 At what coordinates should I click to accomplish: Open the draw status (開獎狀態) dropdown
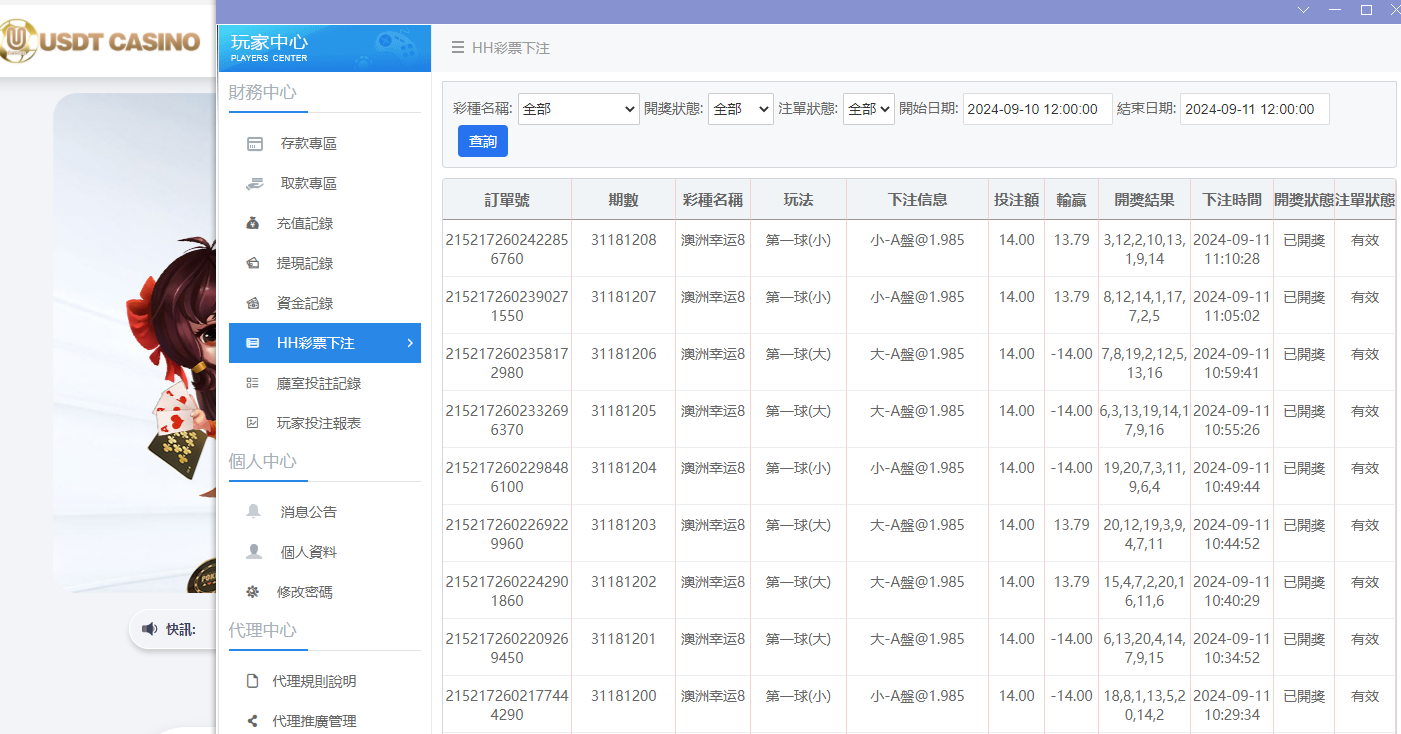[740, 109]
